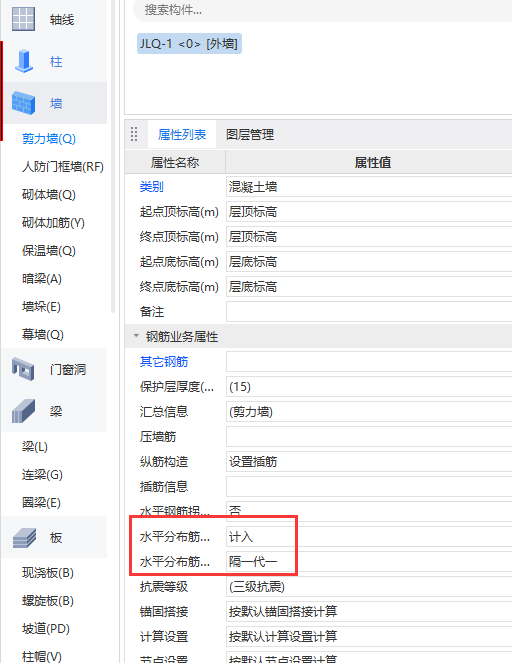Select 剪力墙(Q) in the wall list

point(49,139)
